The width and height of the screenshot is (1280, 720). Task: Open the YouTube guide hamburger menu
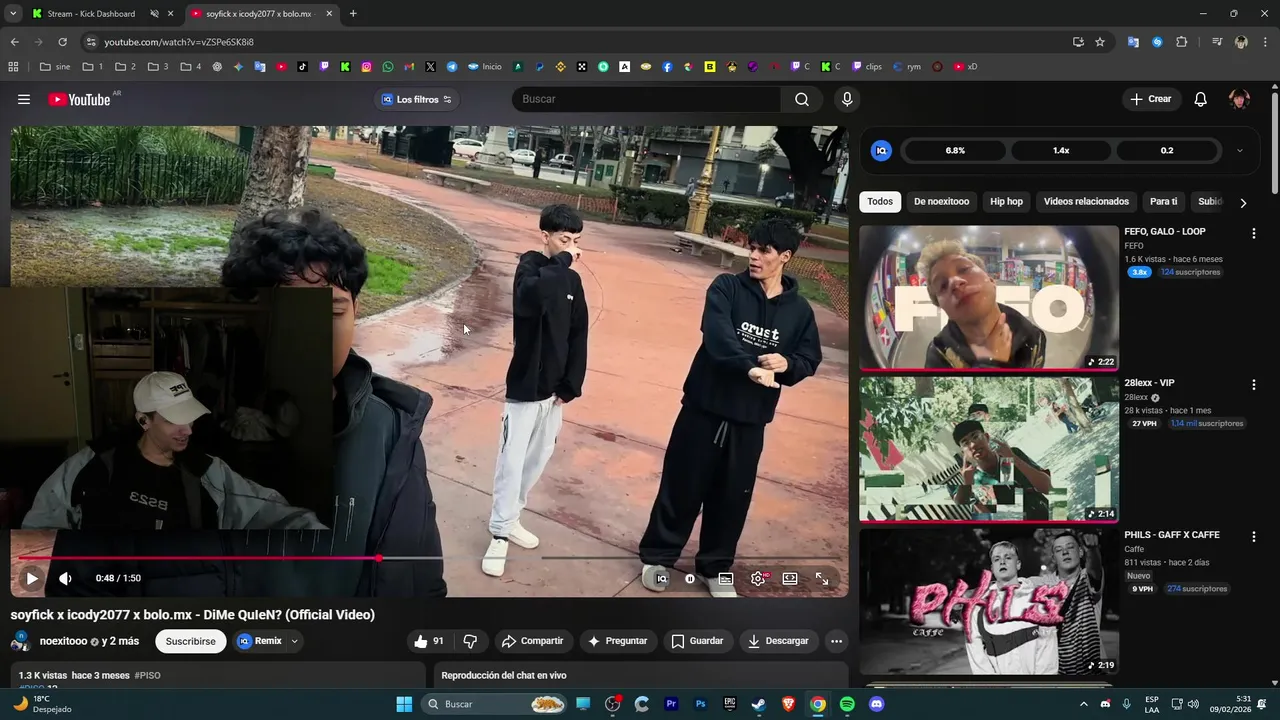[24, 99]
